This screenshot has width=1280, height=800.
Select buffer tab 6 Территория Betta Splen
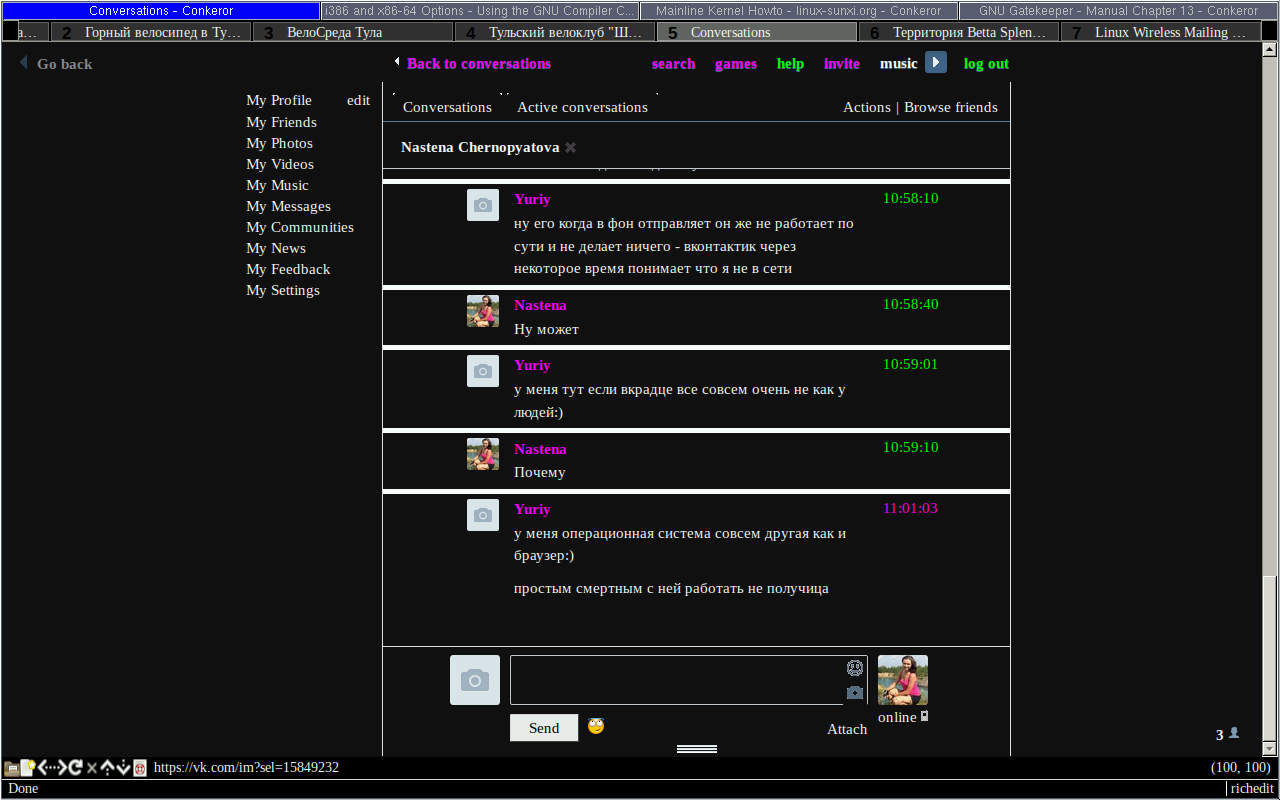(959, 32)
